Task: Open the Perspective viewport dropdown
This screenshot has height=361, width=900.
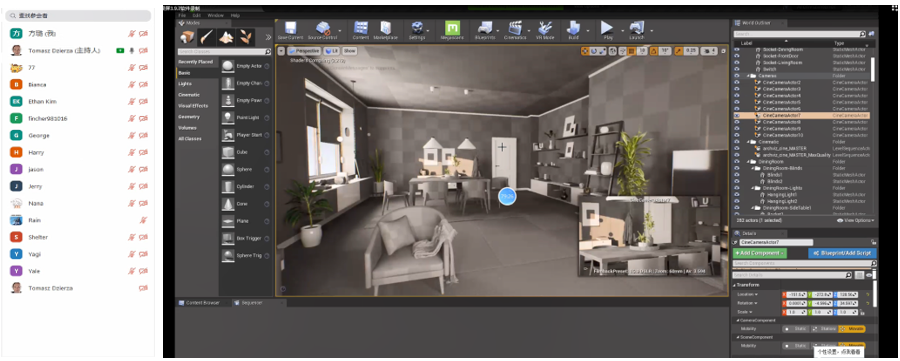Action: [x=304, y=51]
